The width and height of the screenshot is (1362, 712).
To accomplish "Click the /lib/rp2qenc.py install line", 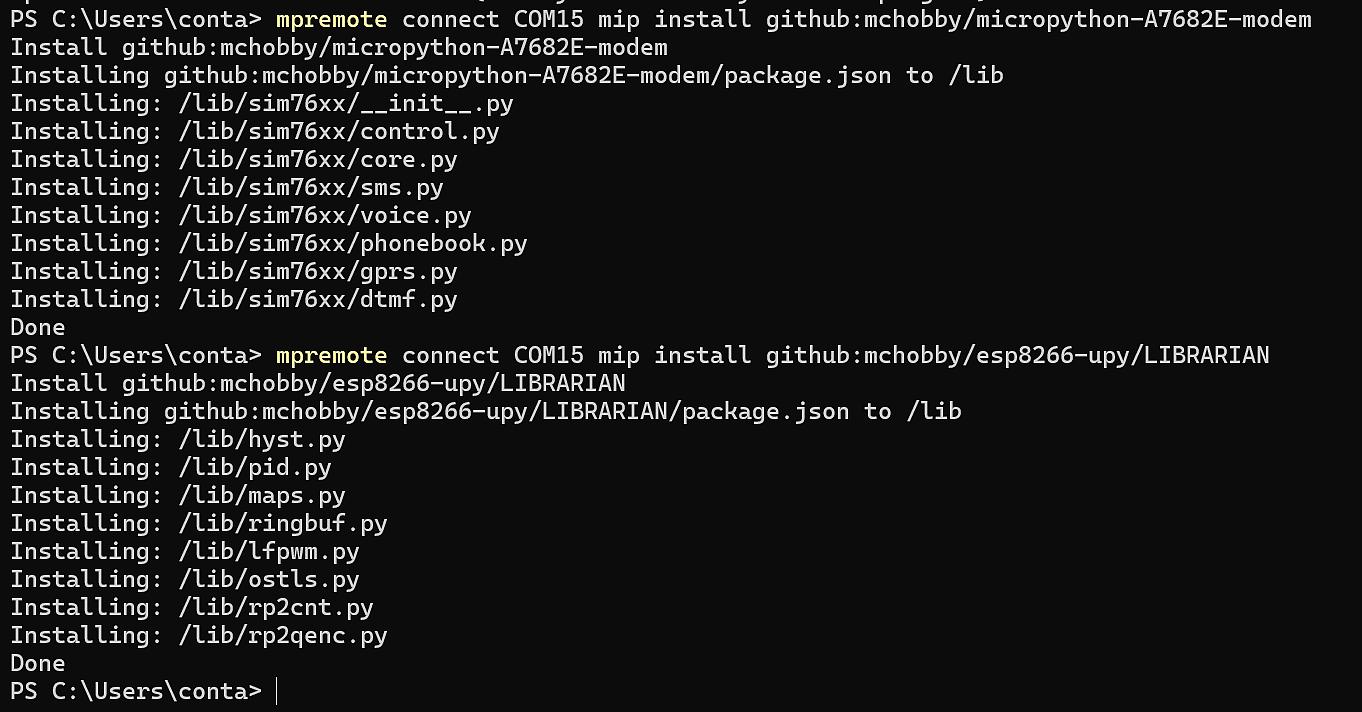I will pos(199,635).
